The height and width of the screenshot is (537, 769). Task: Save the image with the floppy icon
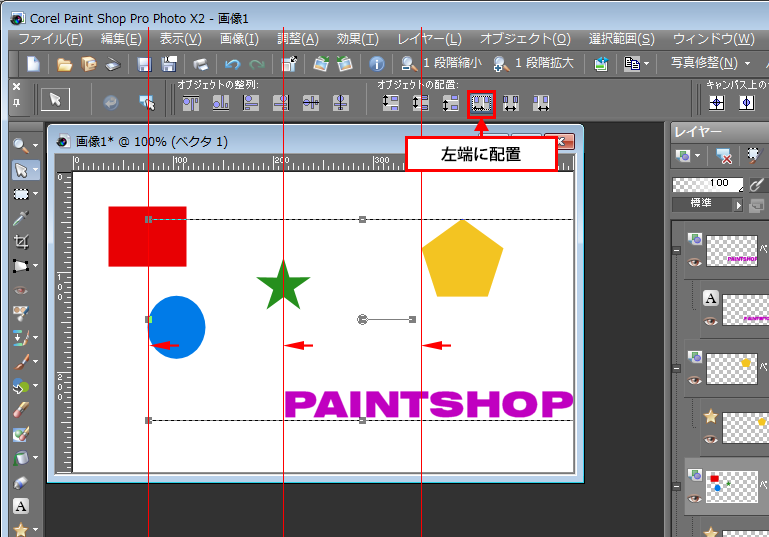[x=144, y=64]
